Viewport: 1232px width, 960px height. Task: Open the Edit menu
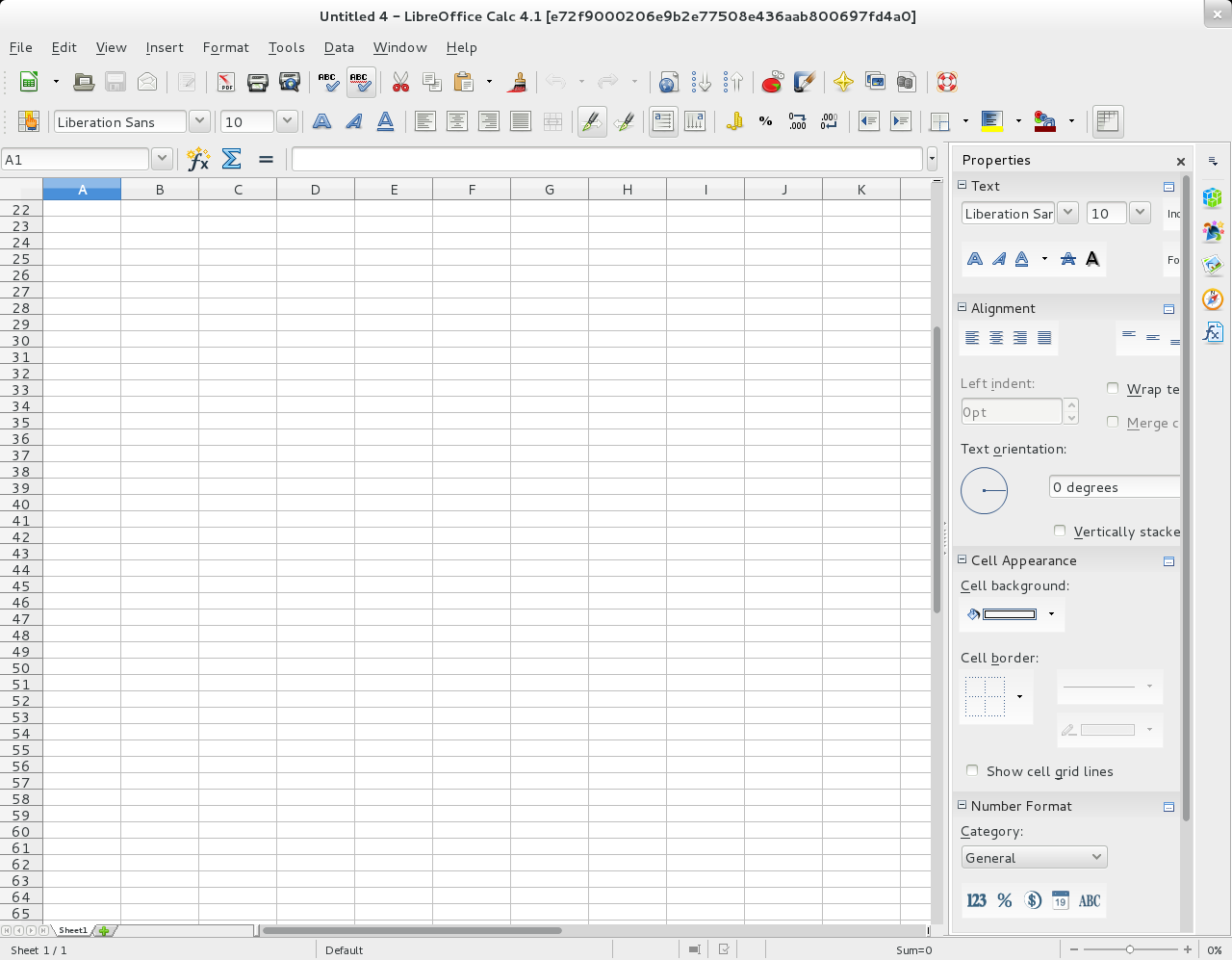tap(64, 47)
